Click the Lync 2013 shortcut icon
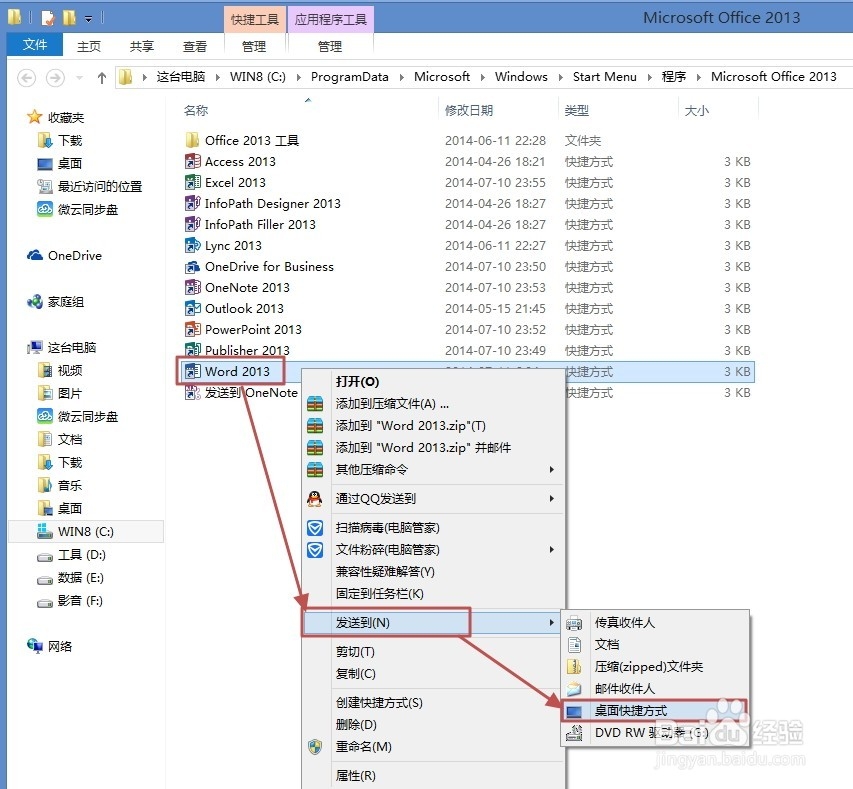Image resolution: width=853 pixels, height=789 pixels. pyautogui.click(x=193, y=245)
